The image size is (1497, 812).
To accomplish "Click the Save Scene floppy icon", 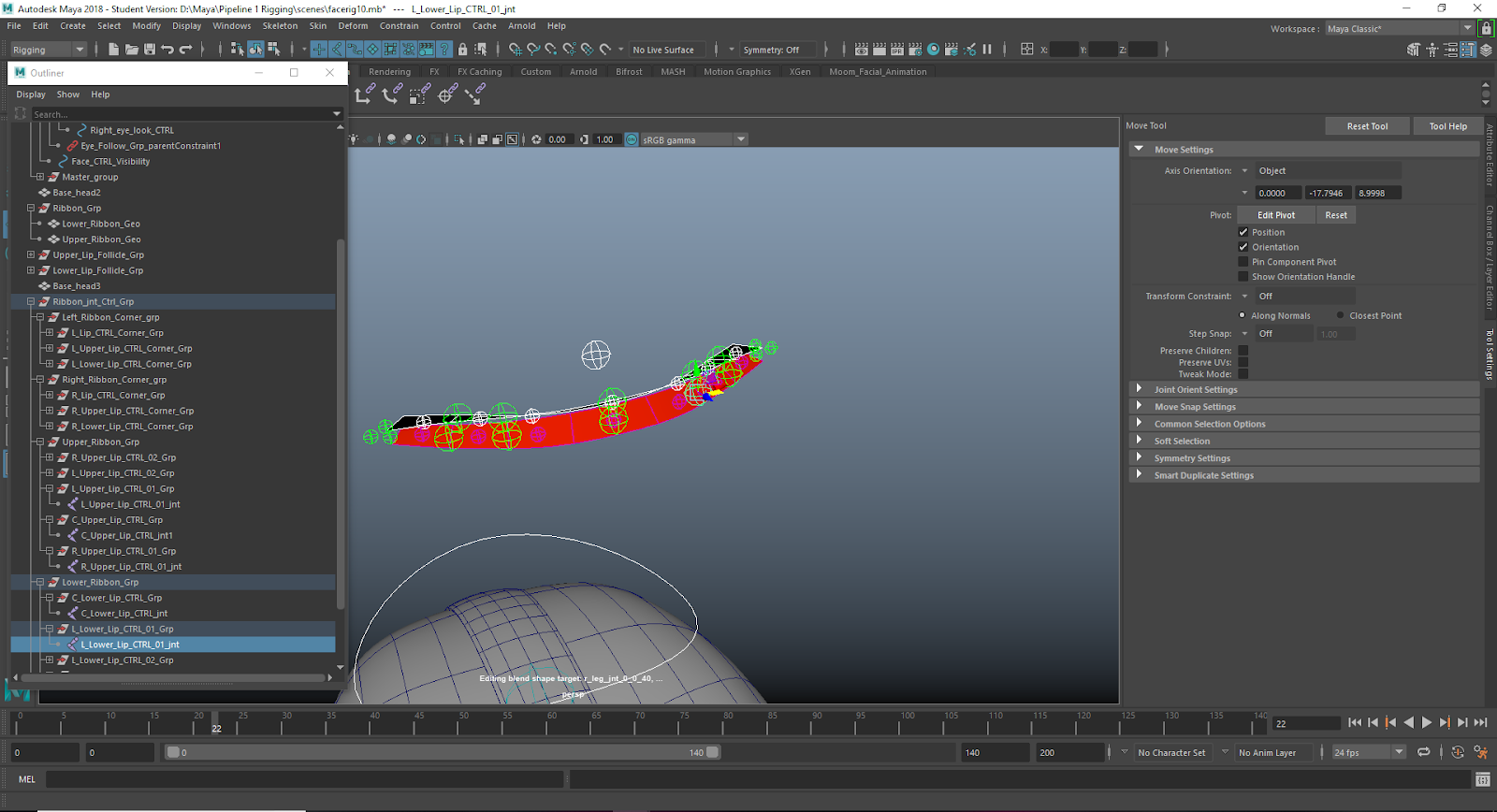I will [150, 50].
